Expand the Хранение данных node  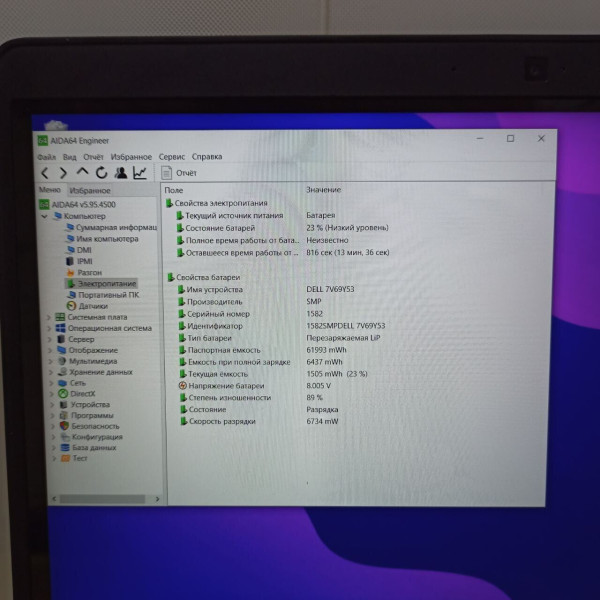(51, 372)
